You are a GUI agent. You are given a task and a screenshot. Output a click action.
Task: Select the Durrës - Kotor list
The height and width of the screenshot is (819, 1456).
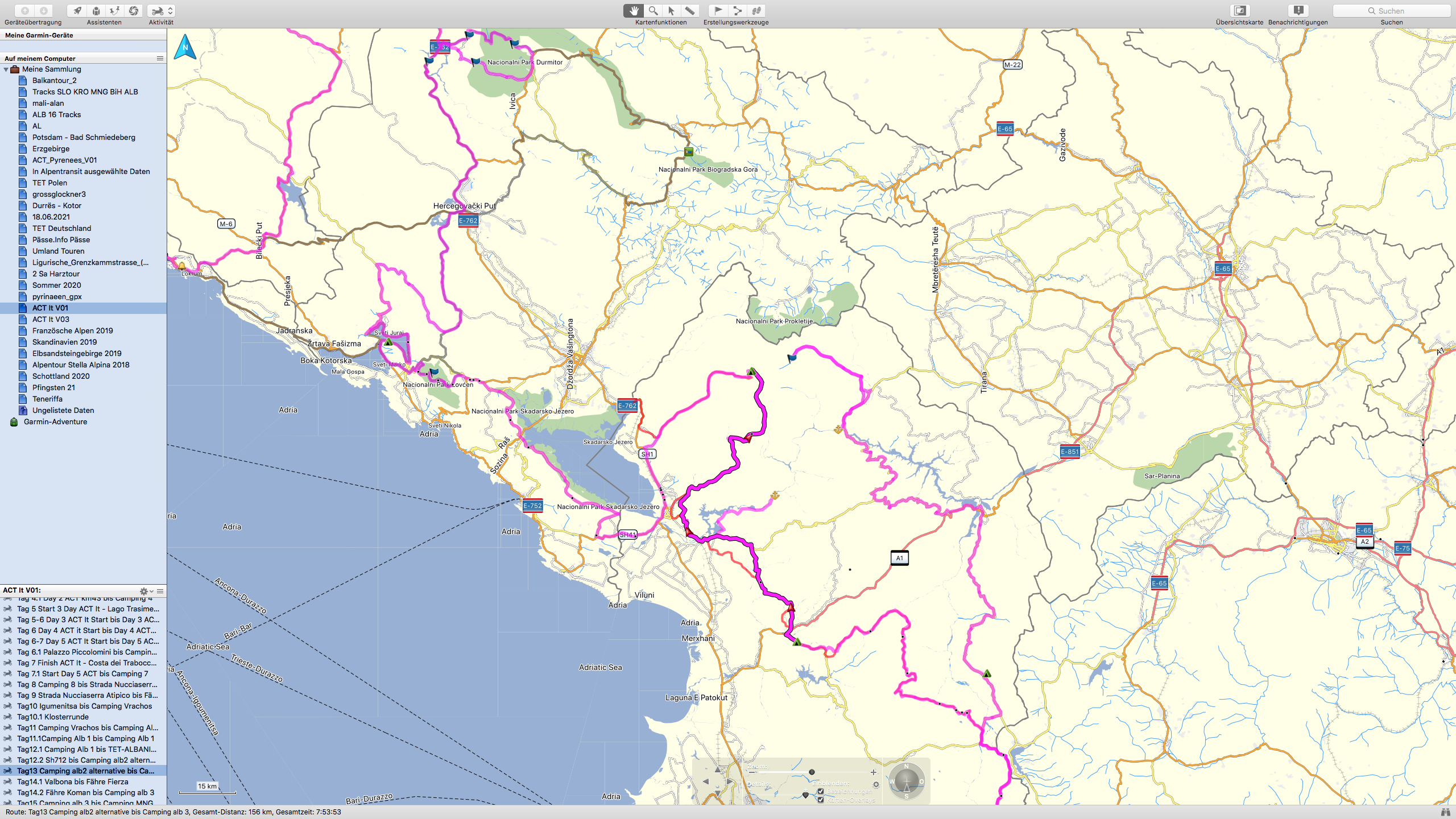tap(83, 206)
